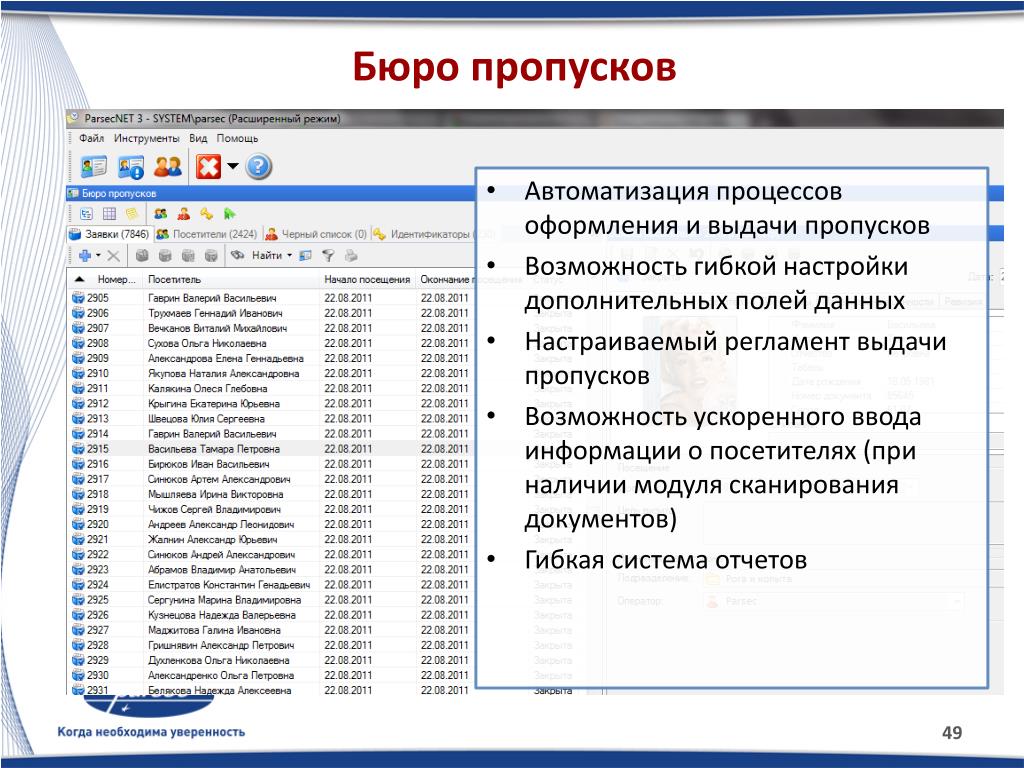The height and width of the screenshot is (768, 1024).
Task: Open the Инструменты menu
Action: (x=146, y=138)
